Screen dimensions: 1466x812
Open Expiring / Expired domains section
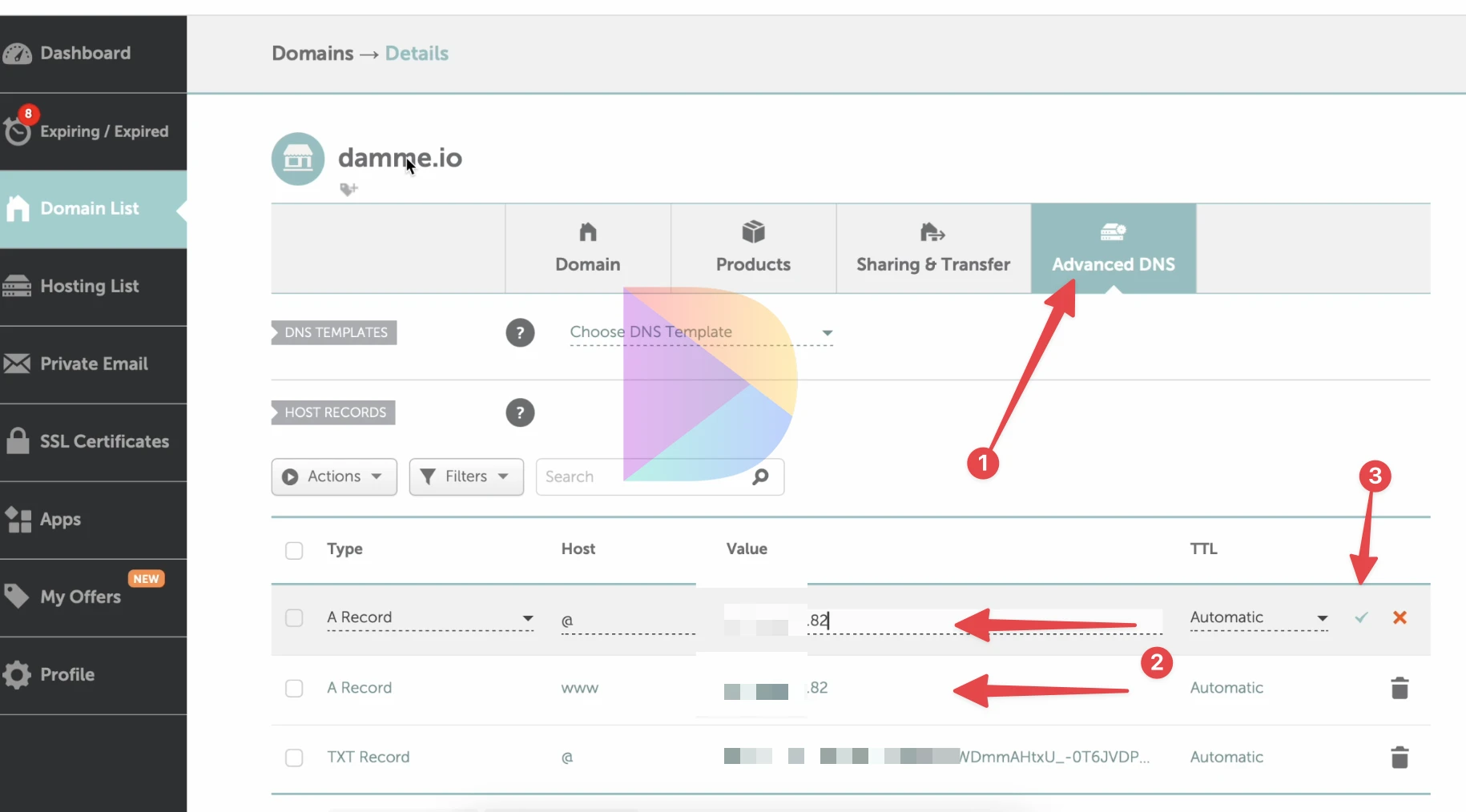coord(93,131)
